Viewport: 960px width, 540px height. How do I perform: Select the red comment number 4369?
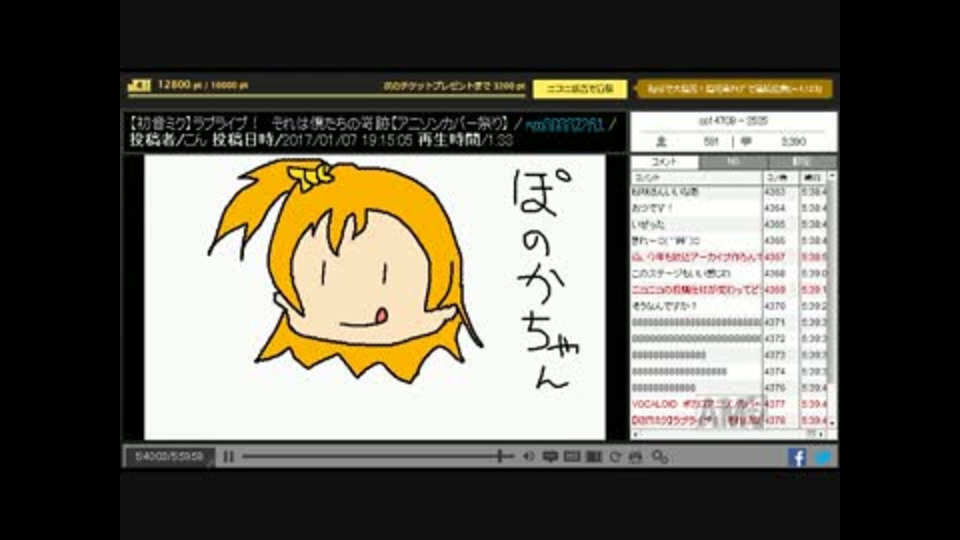[729, 290]
